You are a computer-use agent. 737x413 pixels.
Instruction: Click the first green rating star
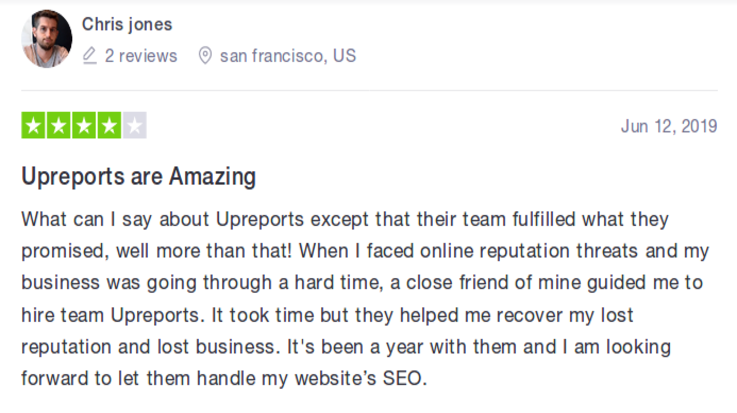(x=33, y=125)
